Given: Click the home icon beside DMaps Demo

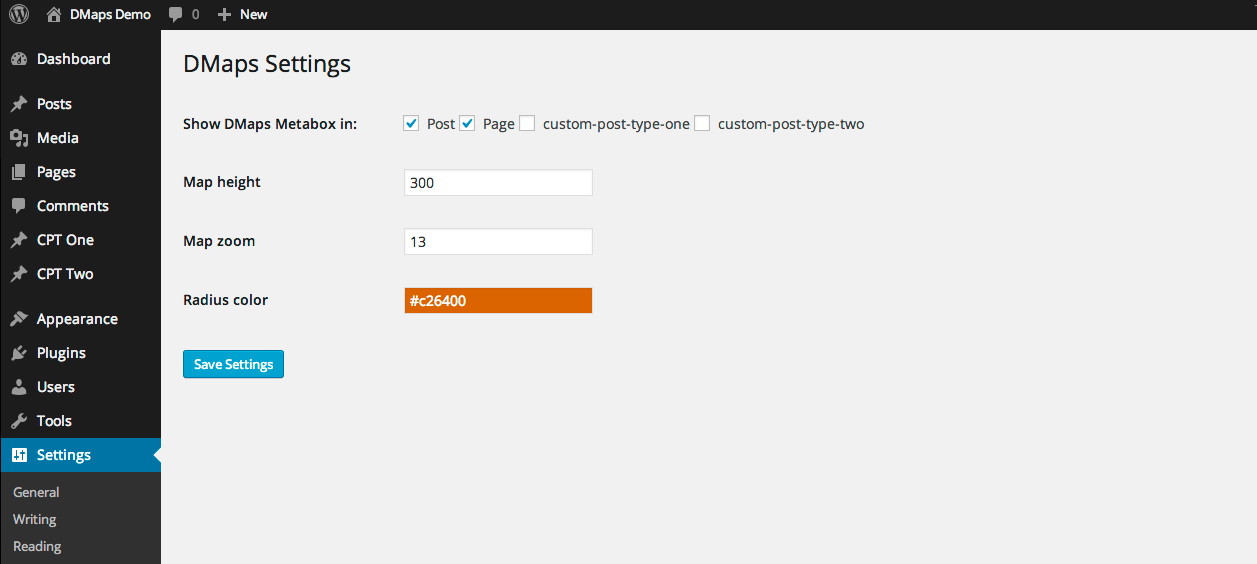Looking at the screenshot, I should click(54, 14).
